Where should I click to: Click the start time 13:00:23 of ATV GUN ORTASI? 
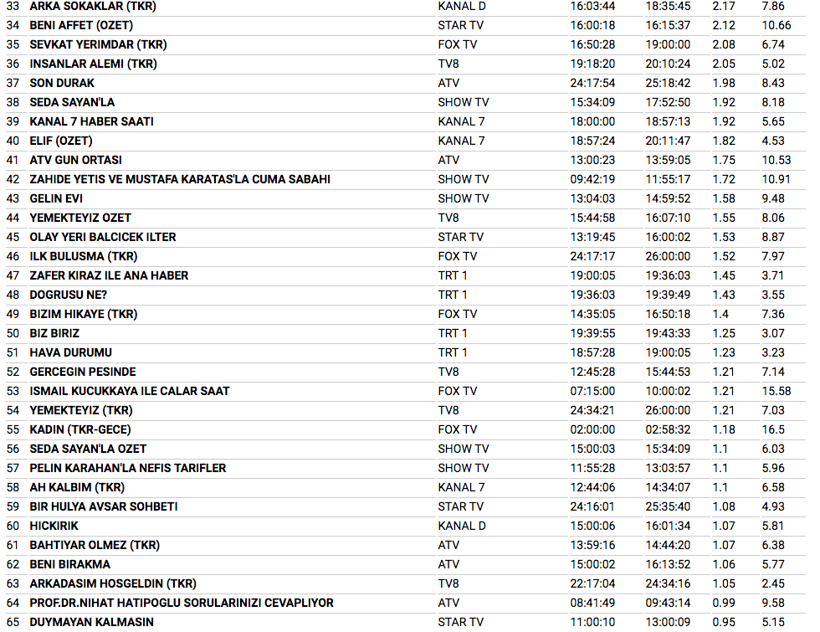[593, 160]
